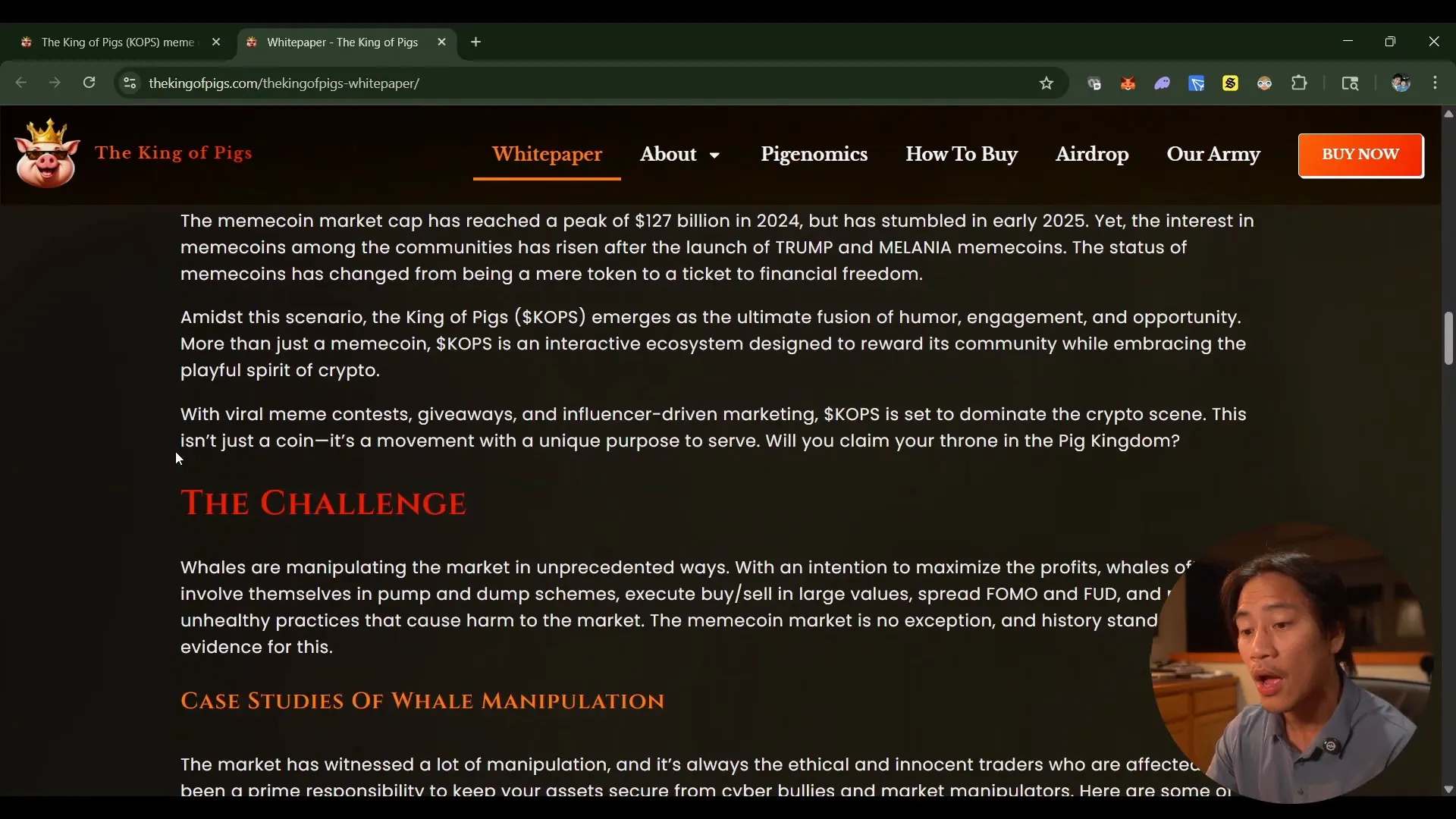1456x819 pixels.
Task: Open the round face extension icon
Action: coord(1265,83)
